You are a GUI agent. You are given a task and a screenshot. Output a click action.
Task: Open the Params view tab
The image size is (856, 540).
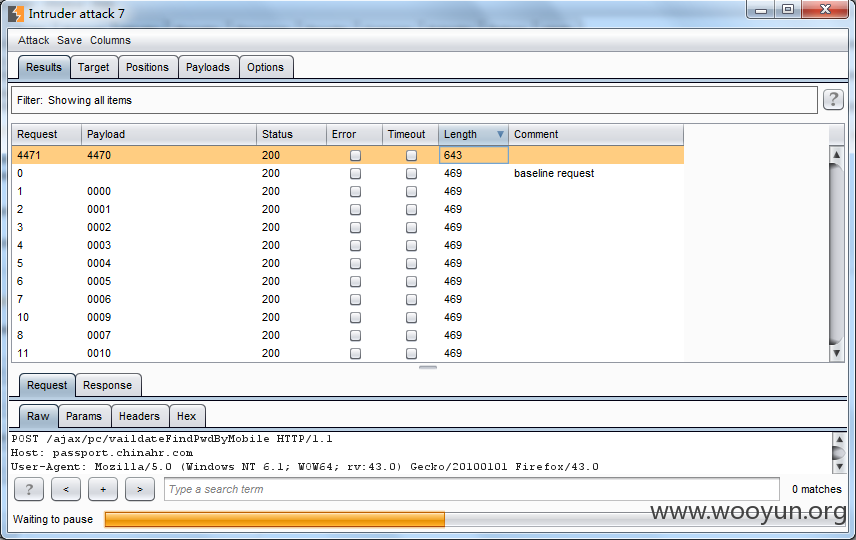click(84, 416)
